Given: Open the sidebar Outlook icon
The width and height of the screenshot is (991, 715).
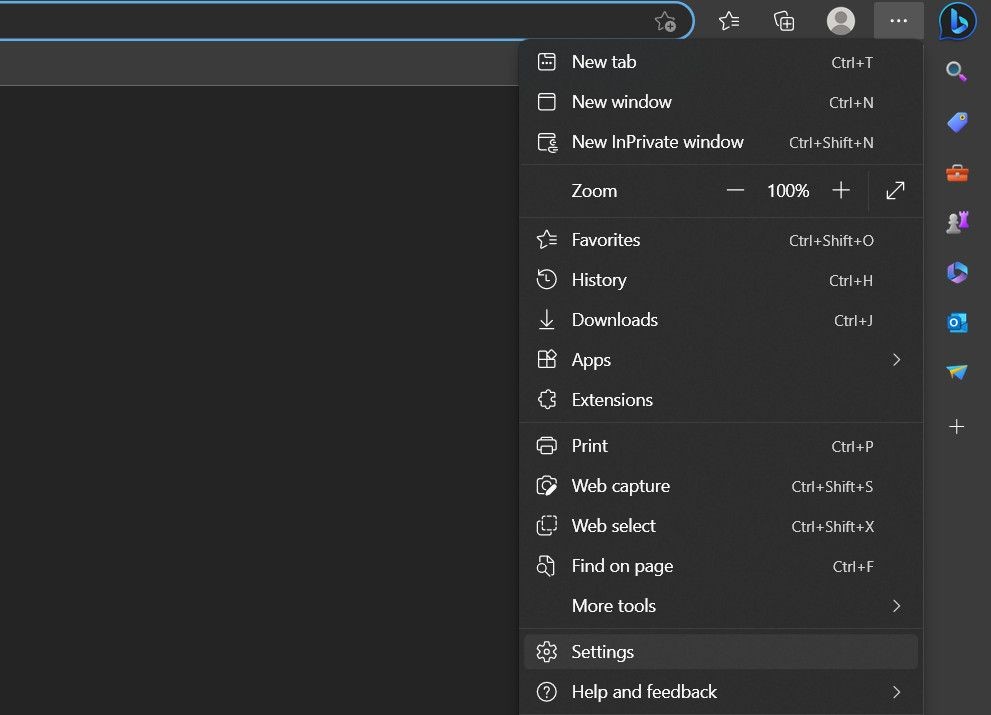Looking at the screenshot, I should pyautogui.click(x=957, y=322).
